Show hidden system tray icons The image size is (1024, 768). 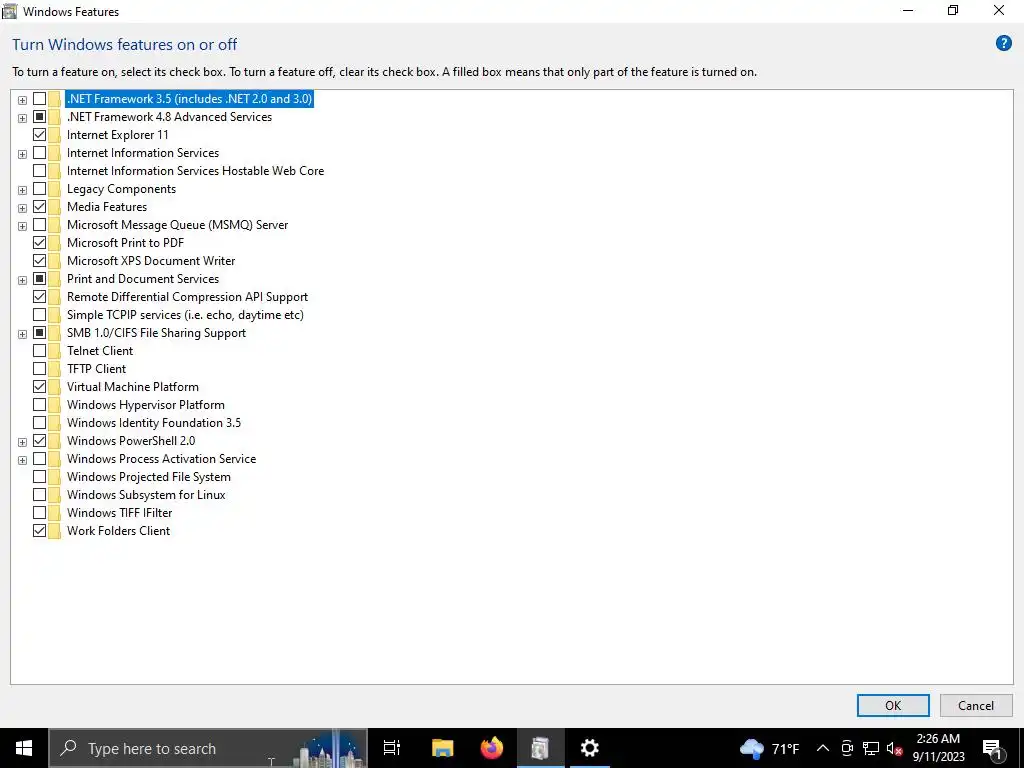pyautogui.click(x=823, y=748)
